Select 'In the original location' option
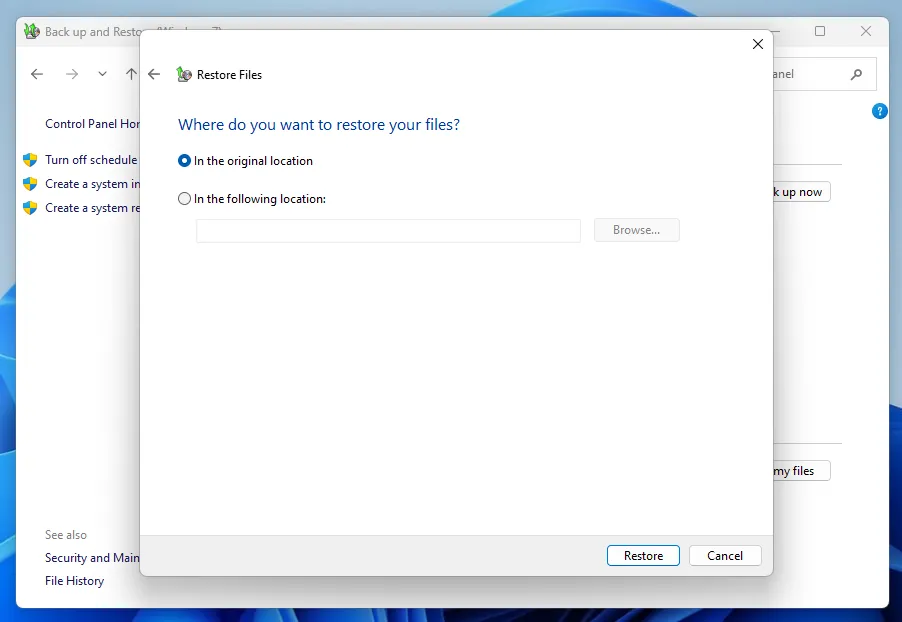The width and height of the screenshot is (902, 622). pos(184,161)
